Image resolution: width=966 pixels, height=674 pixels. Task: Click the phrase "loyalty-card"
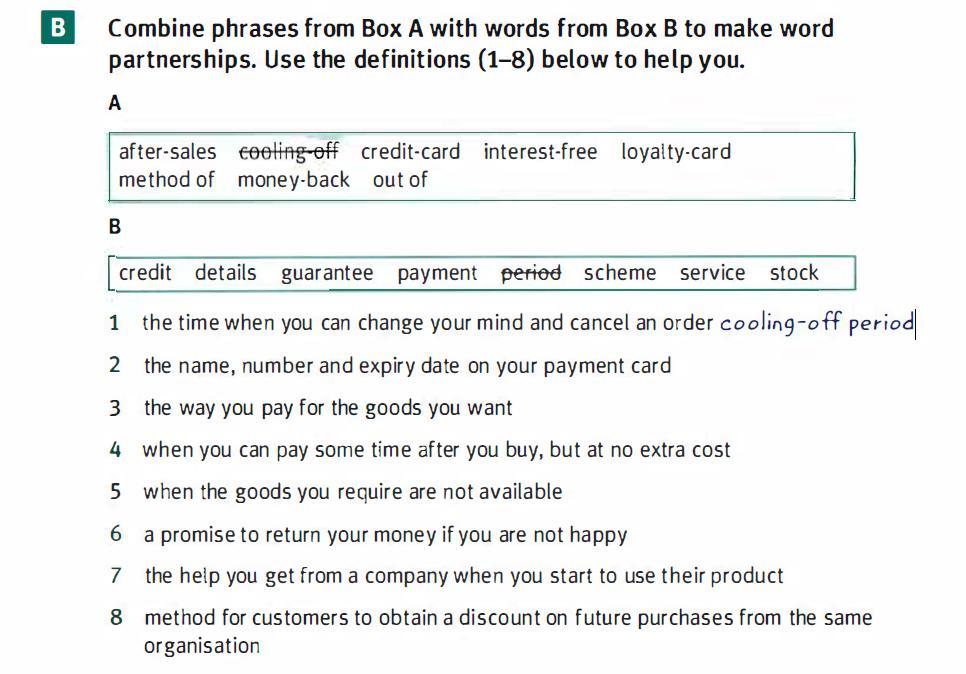(676, 152)
